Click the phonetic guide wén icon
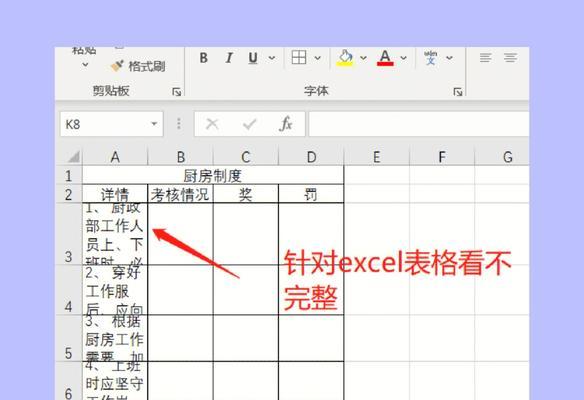584x400 pixels. [431, 58]
